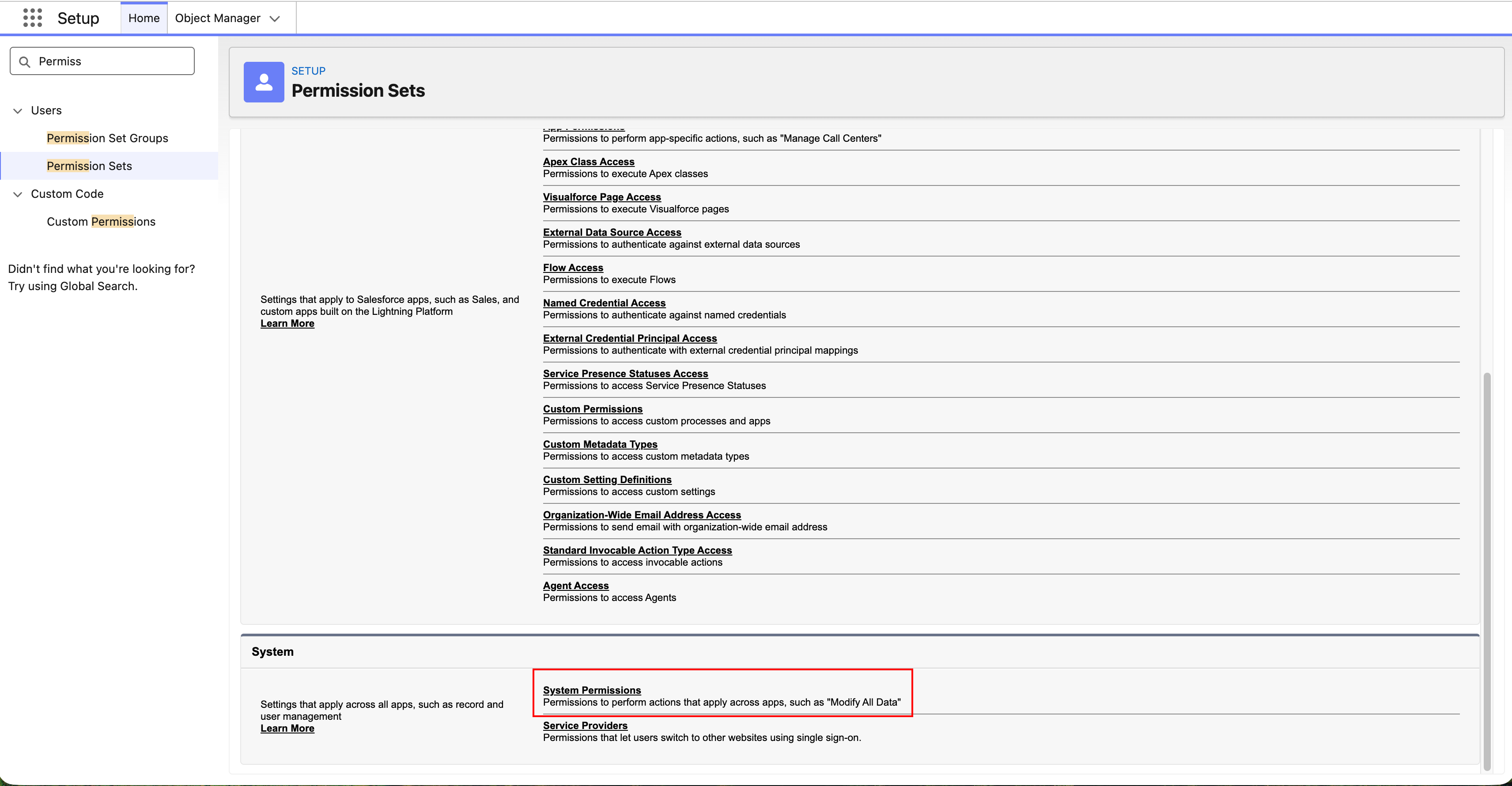Open Custom Metadata Types
Image resolution: width=1512 pixels, height=786 pixels.
(600, 444)
